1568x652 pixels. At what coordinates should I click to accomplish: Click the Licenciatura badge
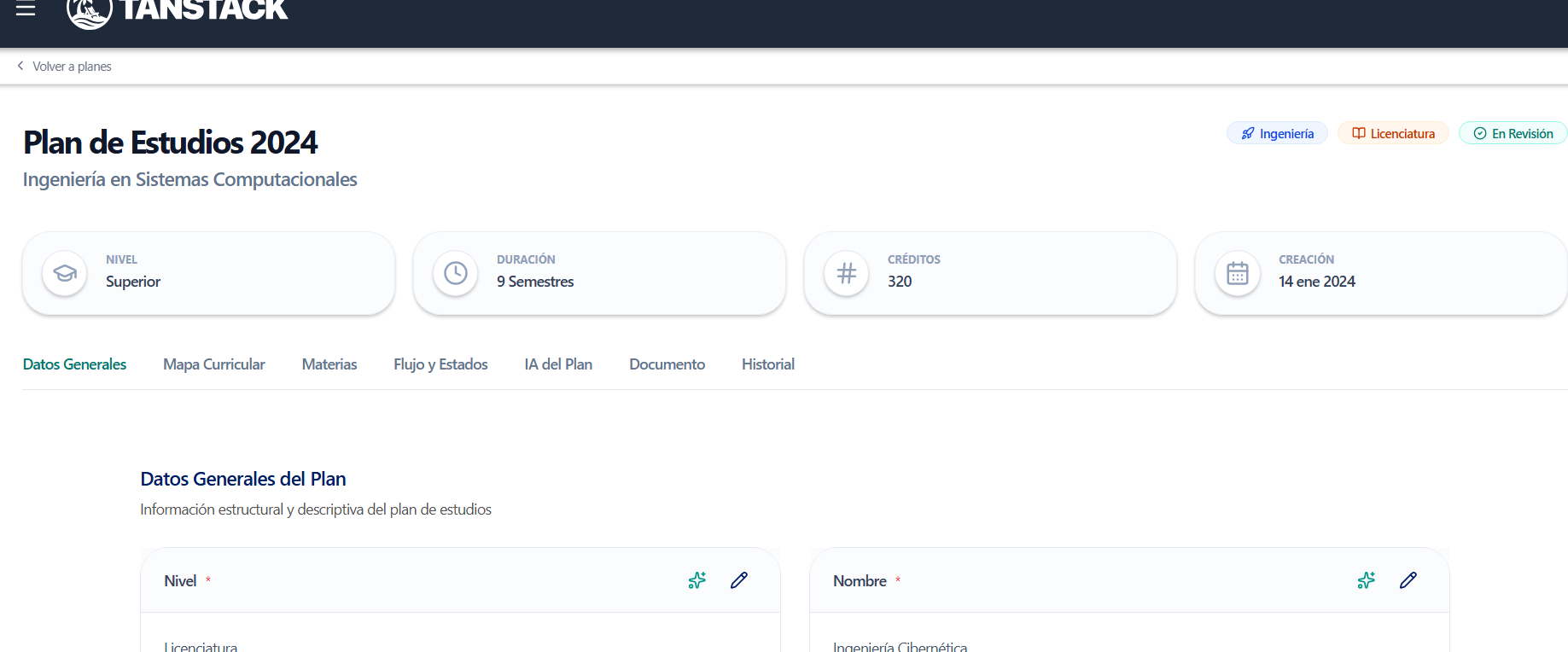(x=1393, y=134)
